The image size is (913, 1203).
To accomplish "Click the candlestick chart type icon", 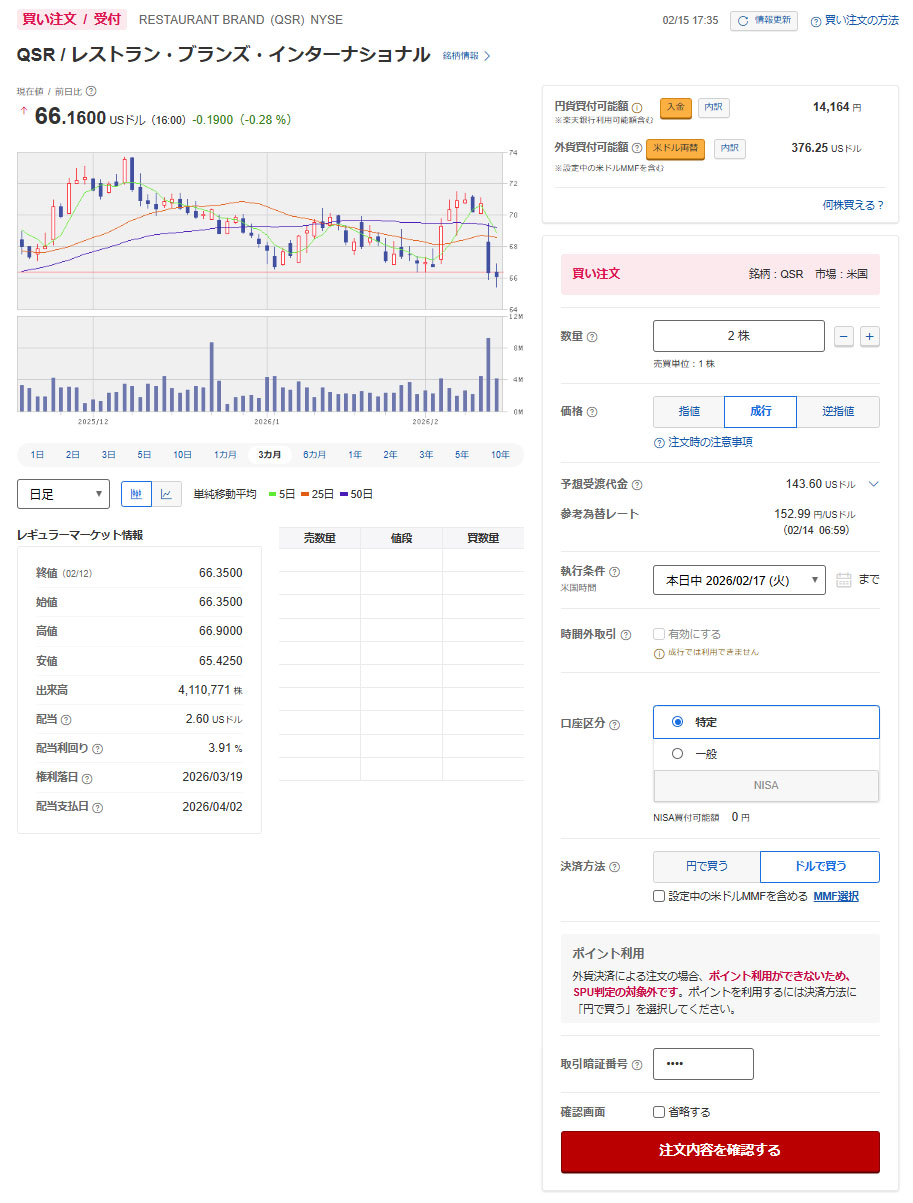I will tap(136, 494).
